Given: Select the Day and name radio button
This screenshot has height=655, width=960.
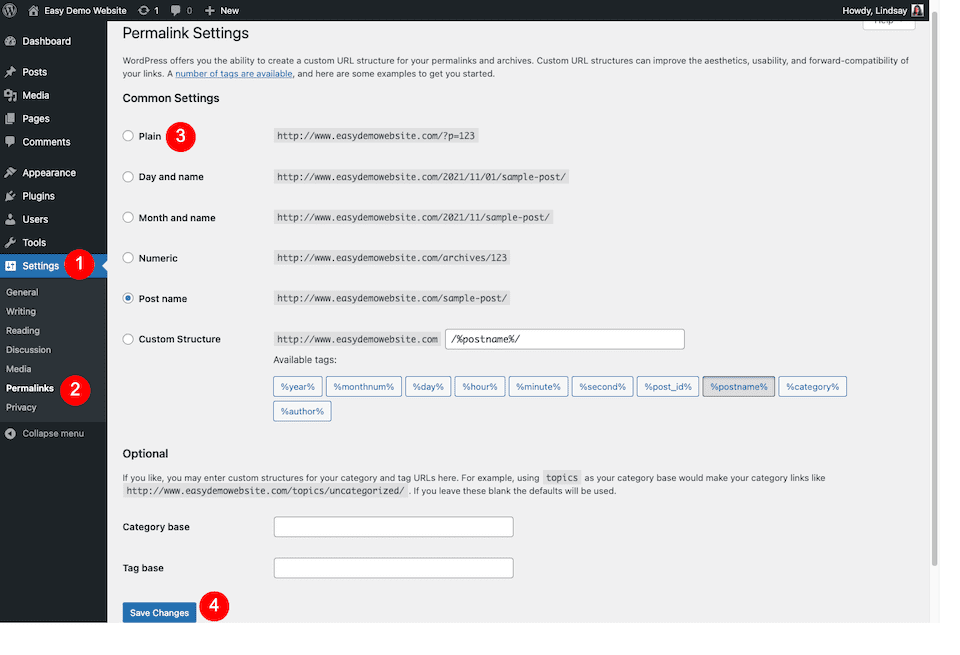Looking at the screenshot, I should pyautogui.click(x=128, y=177).
